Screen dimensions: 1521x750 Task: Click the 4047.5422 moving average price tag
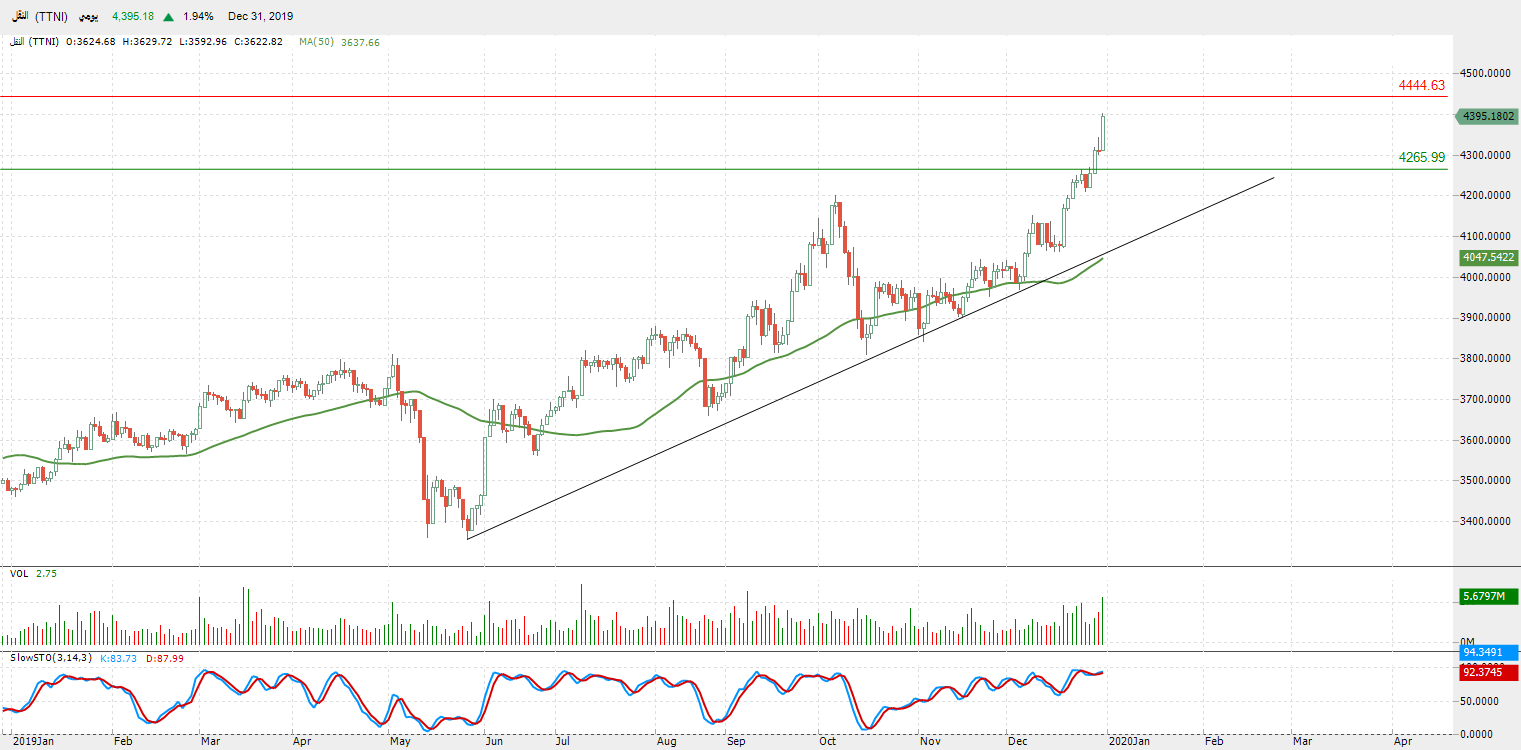coord(1488,257)
